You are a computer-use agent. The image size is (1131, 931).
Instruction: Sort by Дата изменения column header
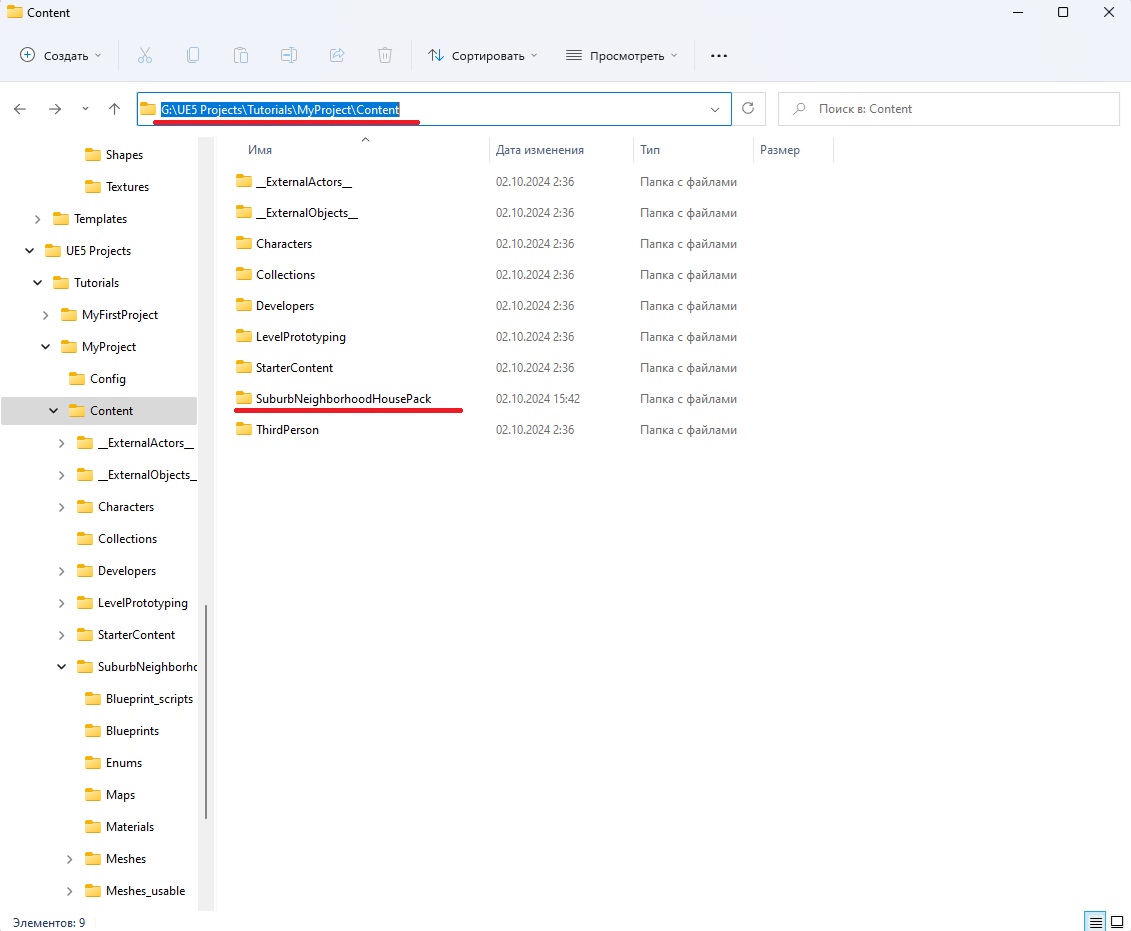tap(540, 150)
